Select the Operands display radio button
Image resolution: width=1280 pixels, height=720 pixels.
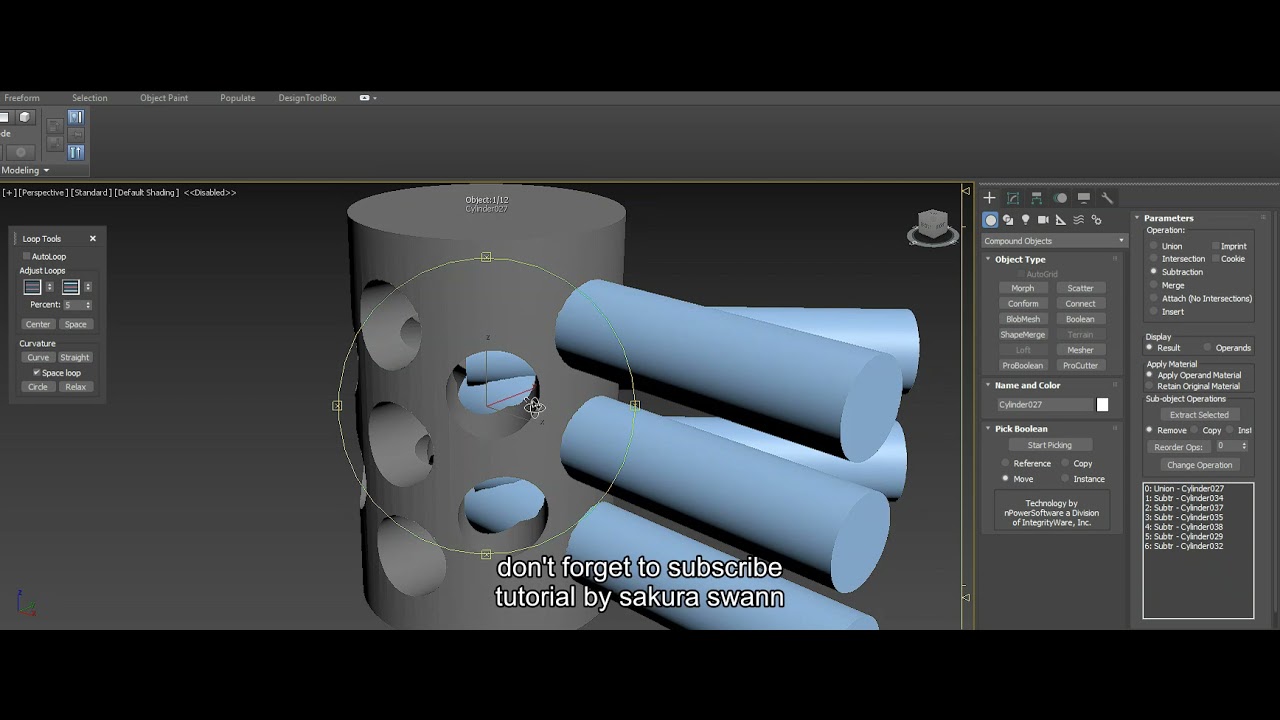click(1207, 348)
